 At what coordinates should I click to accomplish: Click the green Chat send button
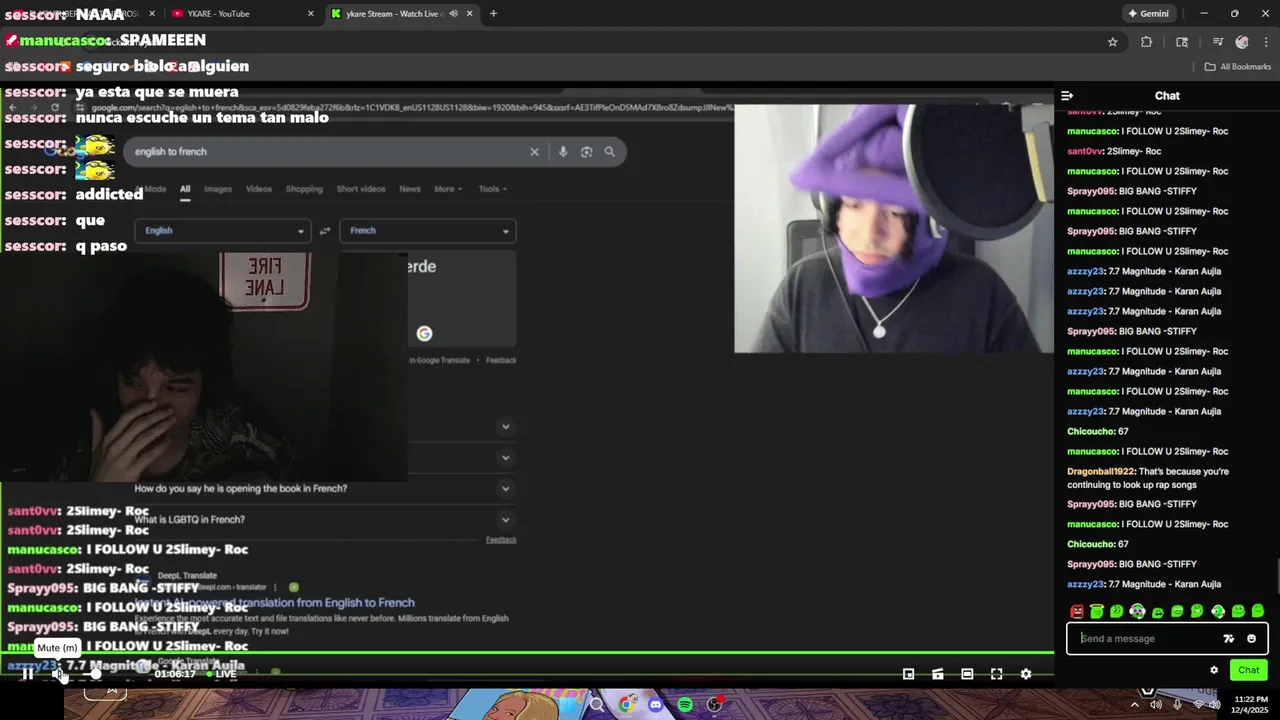[1249, 670]
